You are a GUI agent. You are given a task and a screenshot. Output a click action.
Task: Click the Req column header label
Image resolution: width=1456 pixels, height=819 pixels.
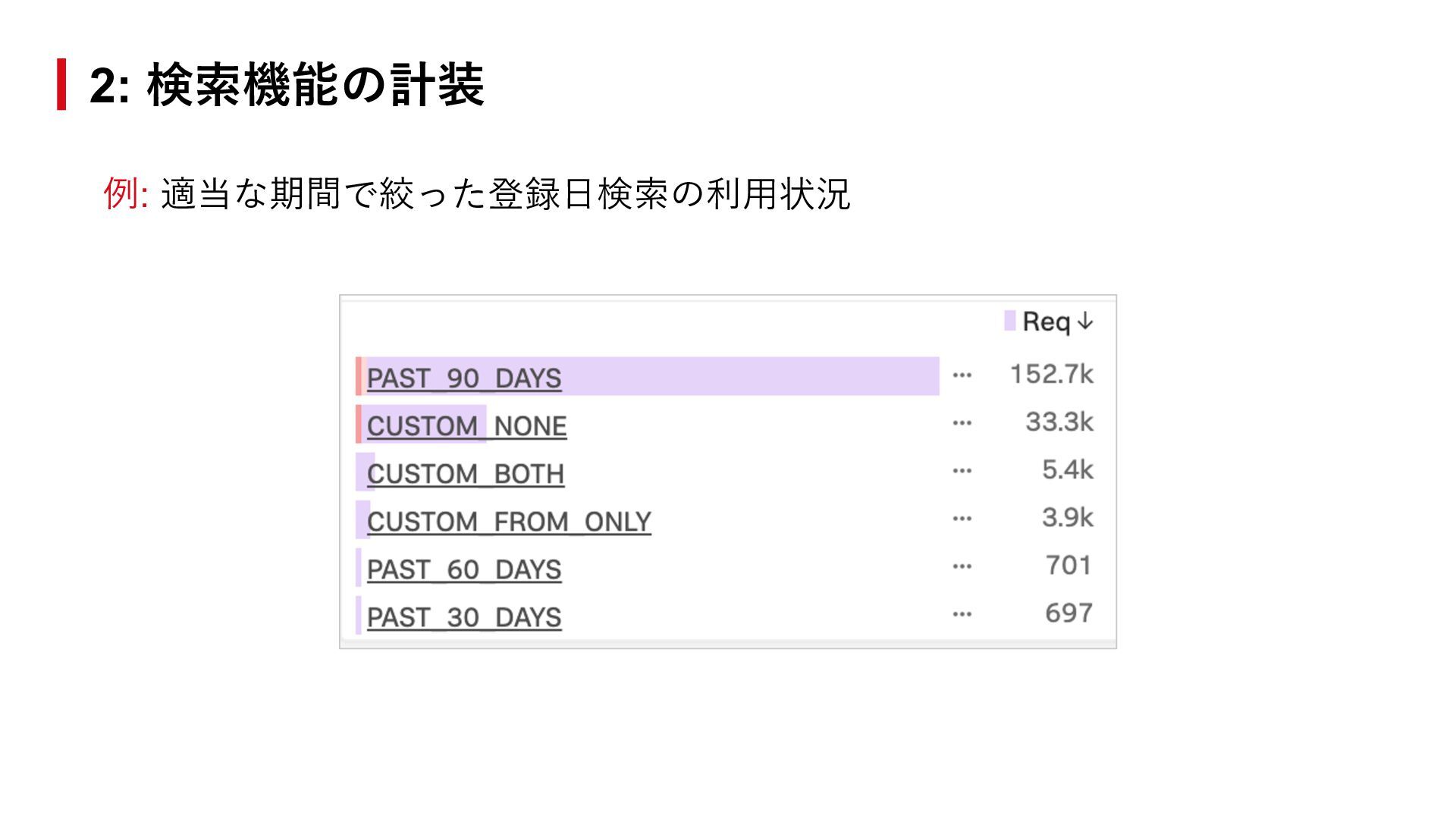pos(1046,322)
